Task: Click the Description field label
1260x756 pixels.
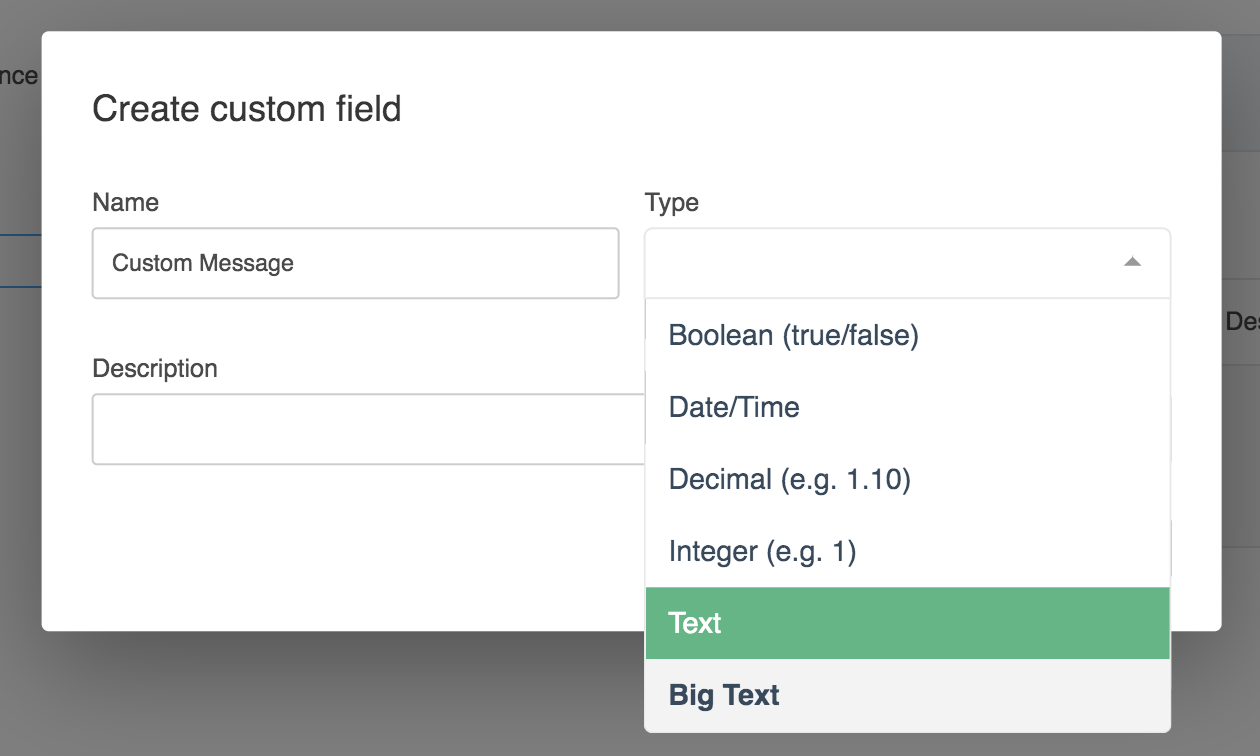Action: pos(154,369)
